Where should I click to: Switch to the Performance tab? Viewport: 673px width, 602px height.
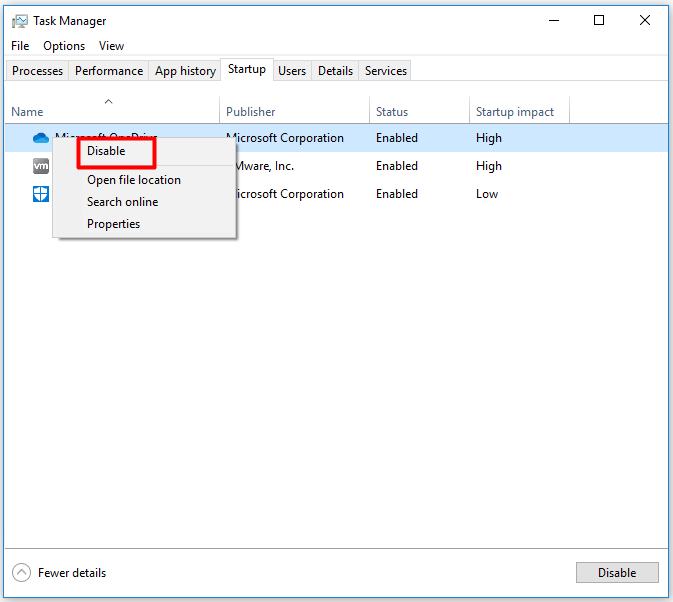point(109,71)
